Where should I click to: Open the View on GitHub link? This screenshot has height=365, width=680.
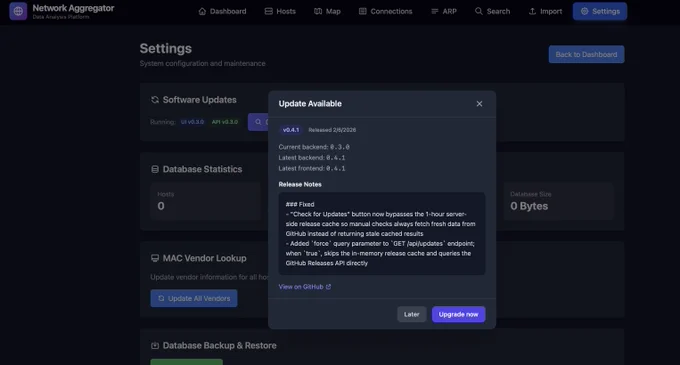305,287
